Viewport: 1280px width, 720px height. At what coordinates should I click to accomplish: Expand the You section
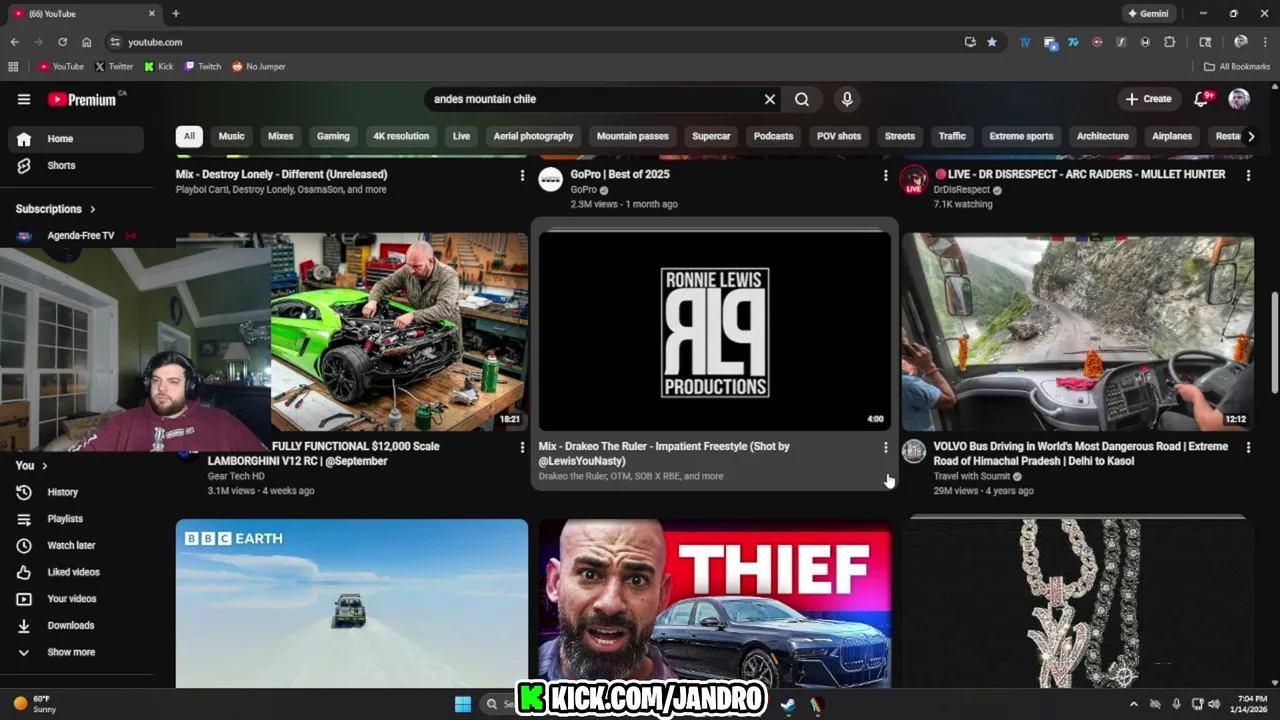[31, 465]
